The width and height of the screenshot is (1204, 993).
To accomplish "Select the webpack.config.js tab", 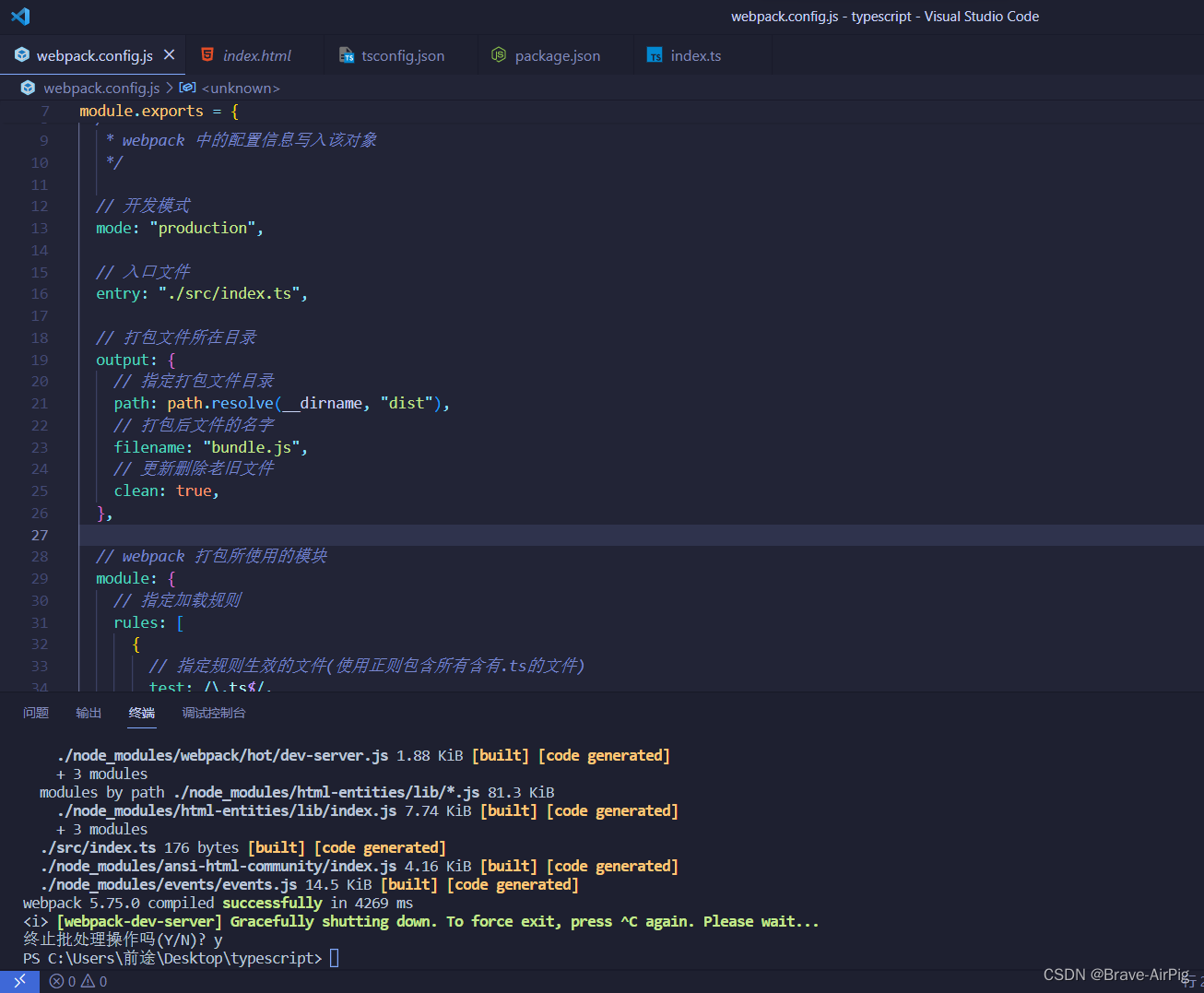I will pos(94,56).
